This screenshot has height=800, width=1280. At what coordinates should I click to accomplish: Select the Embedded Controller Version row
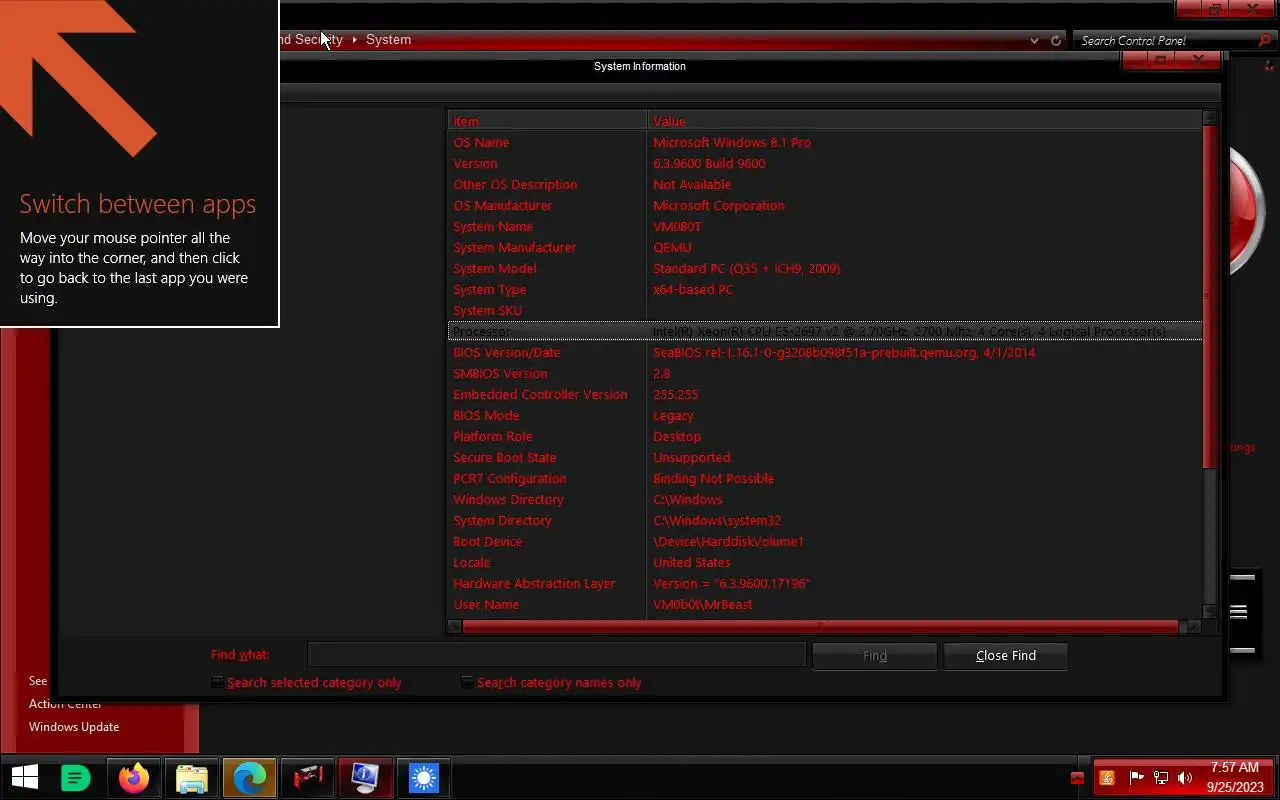pyautogui.click(x=825, y=394)
